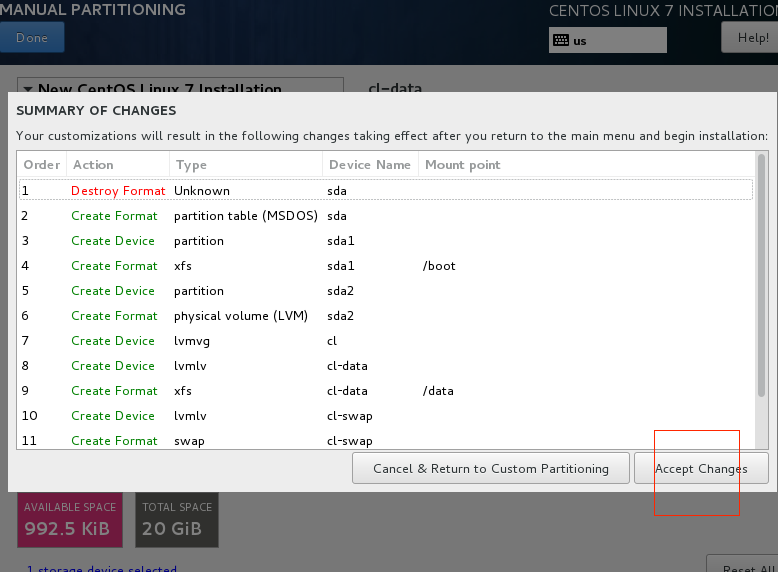The width and height of the screenshot is (778, 572).
Task: Select row 5 Create Device sda2
Action: tap(386, 291)
